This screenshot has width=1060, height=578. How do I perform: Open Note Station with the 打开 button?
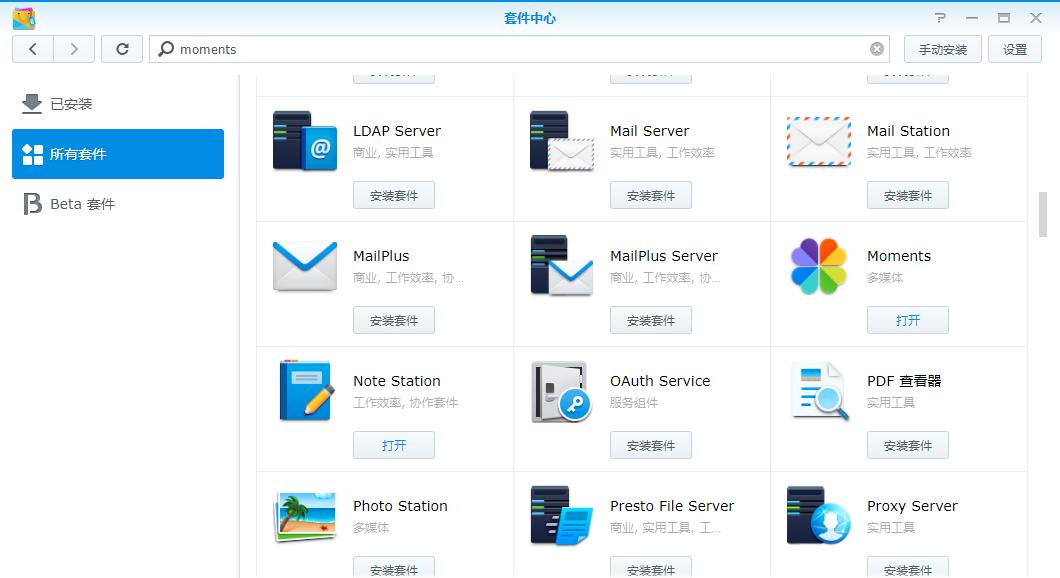[x=393, y=445]
